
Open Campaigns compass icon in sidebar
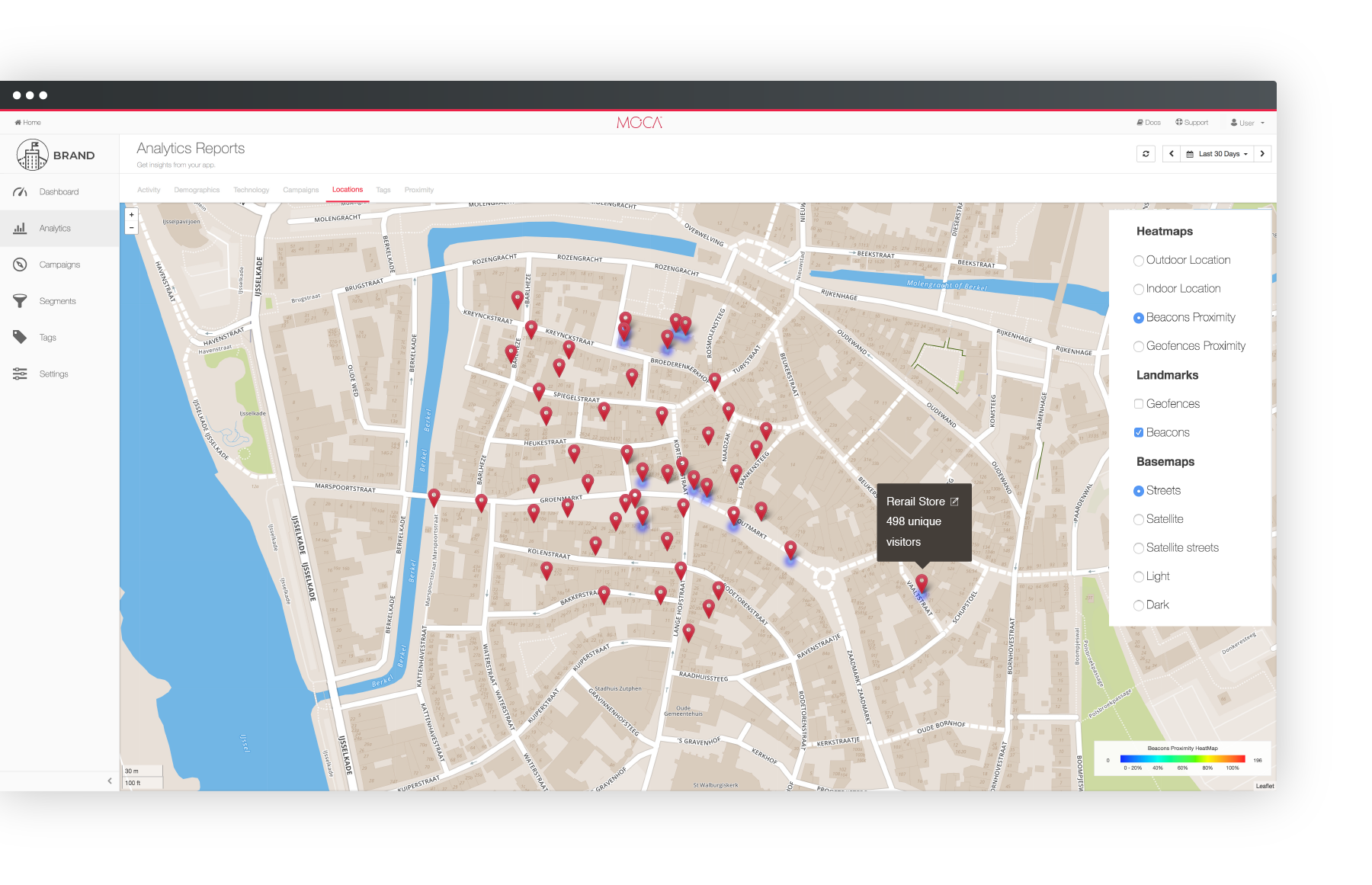point(20,265)
